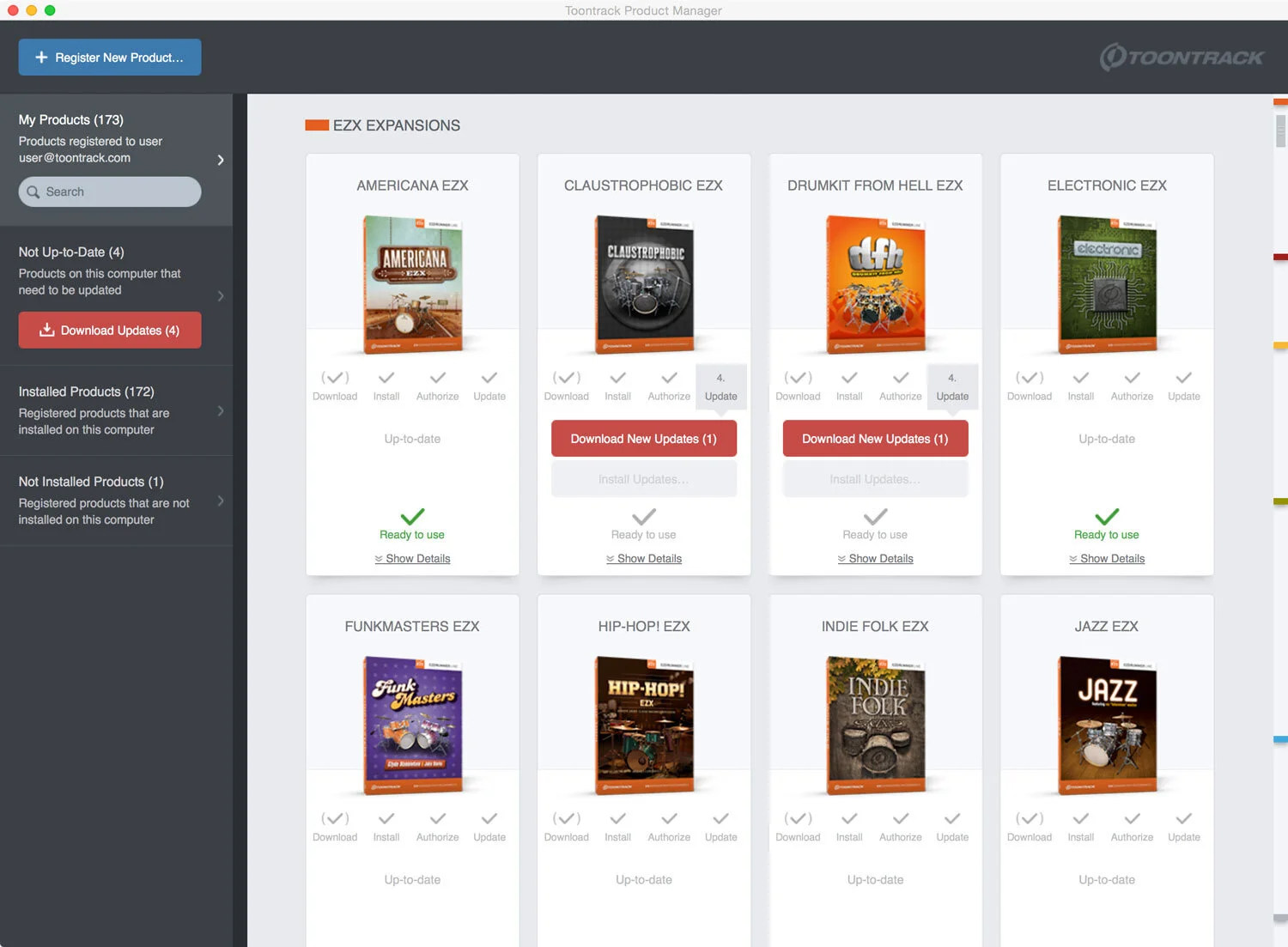Click Claustrophobic EZX Authorize step checkmark

670,378
